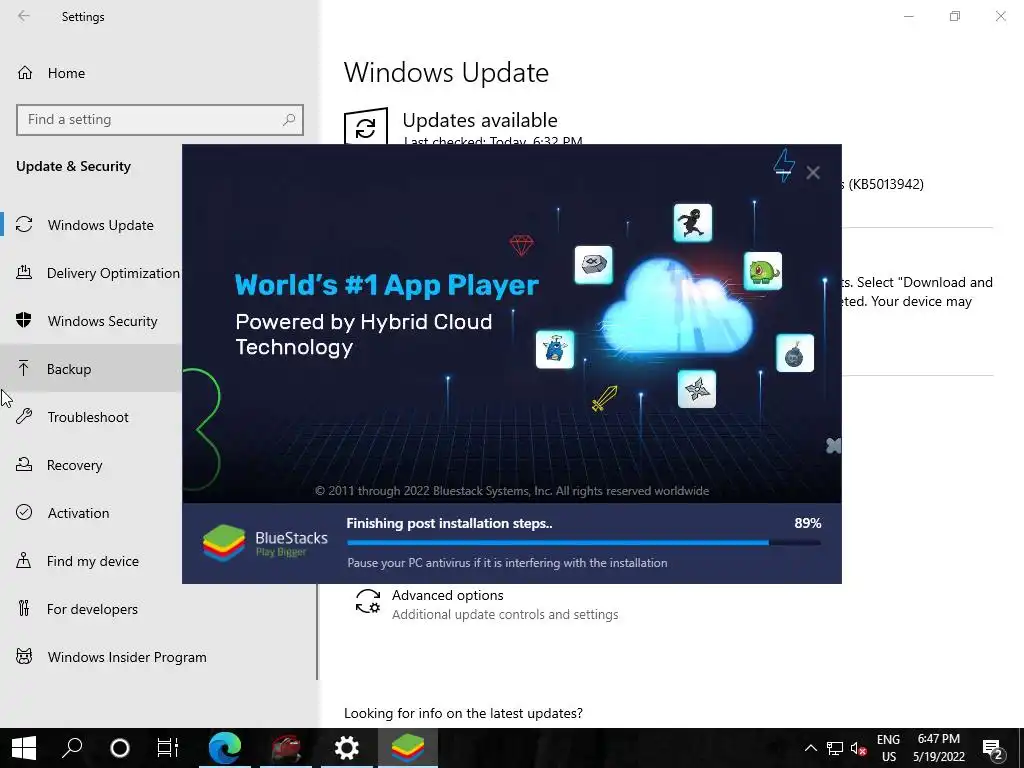
Task: Click the shuriken game tile
Action: 697,389
